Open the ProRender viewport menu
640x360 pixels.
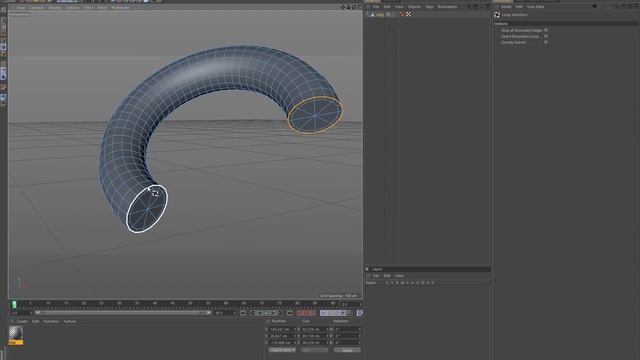(x=120, y=7)
